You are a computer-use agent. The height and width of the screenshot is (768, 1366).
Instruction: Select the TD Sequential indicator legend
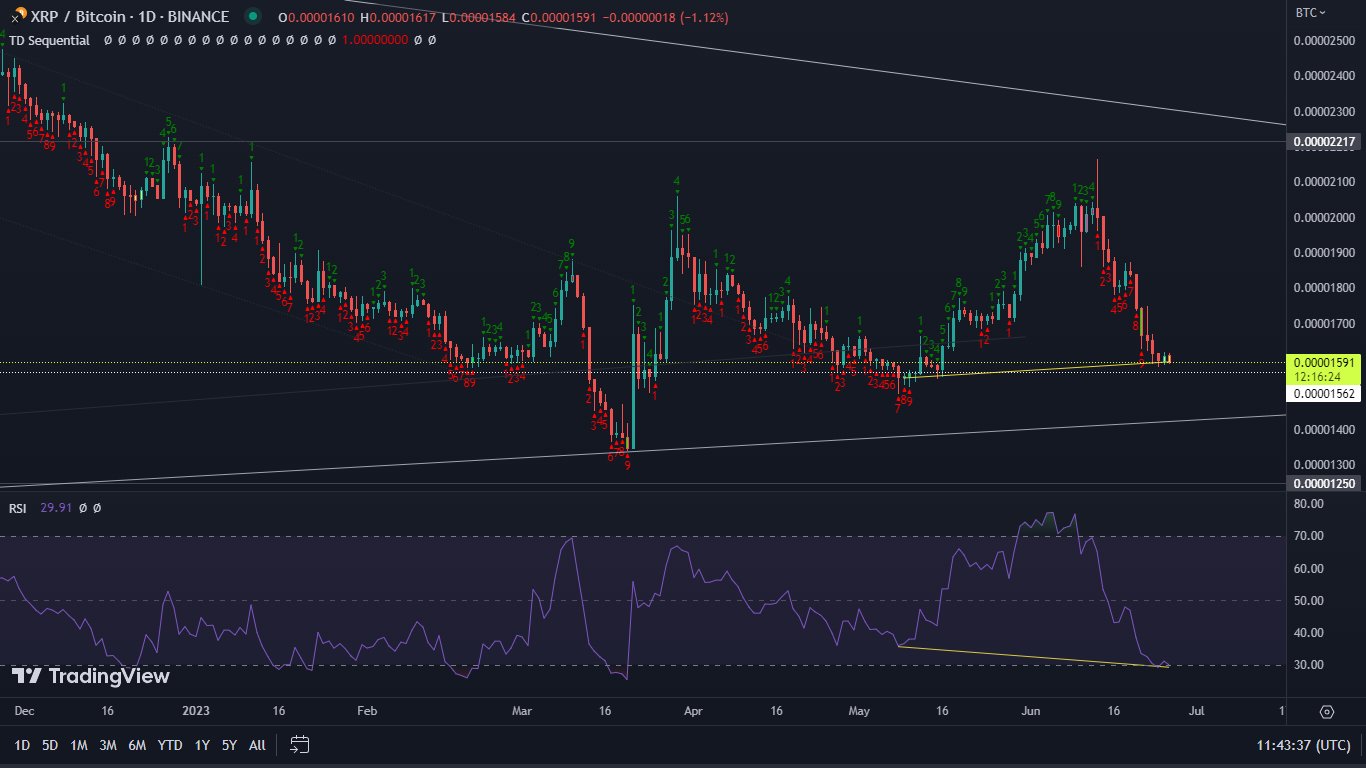click(49, 41)
